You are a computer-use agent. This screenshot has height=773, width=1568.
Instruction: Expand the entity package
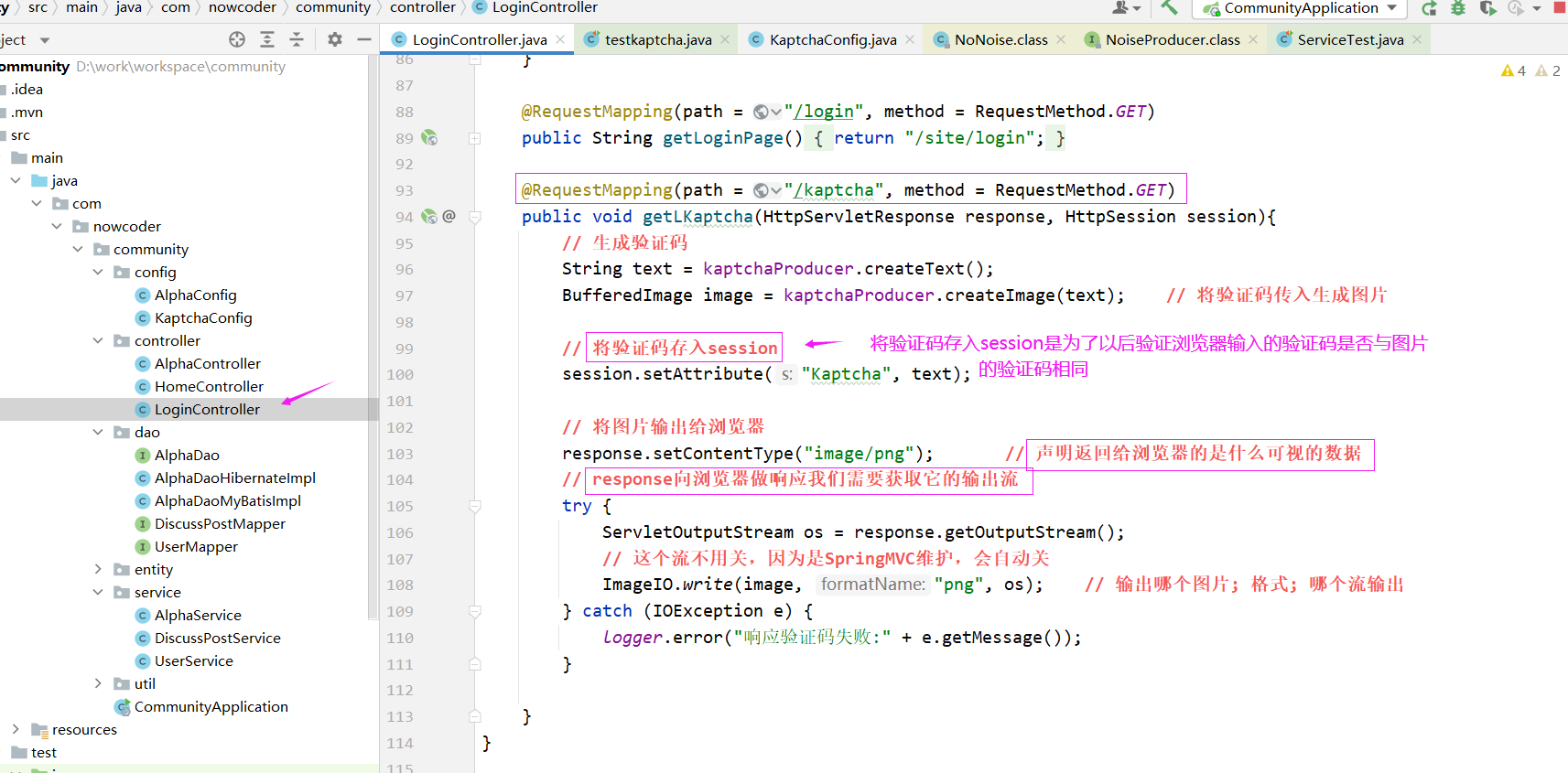[98, 569]
